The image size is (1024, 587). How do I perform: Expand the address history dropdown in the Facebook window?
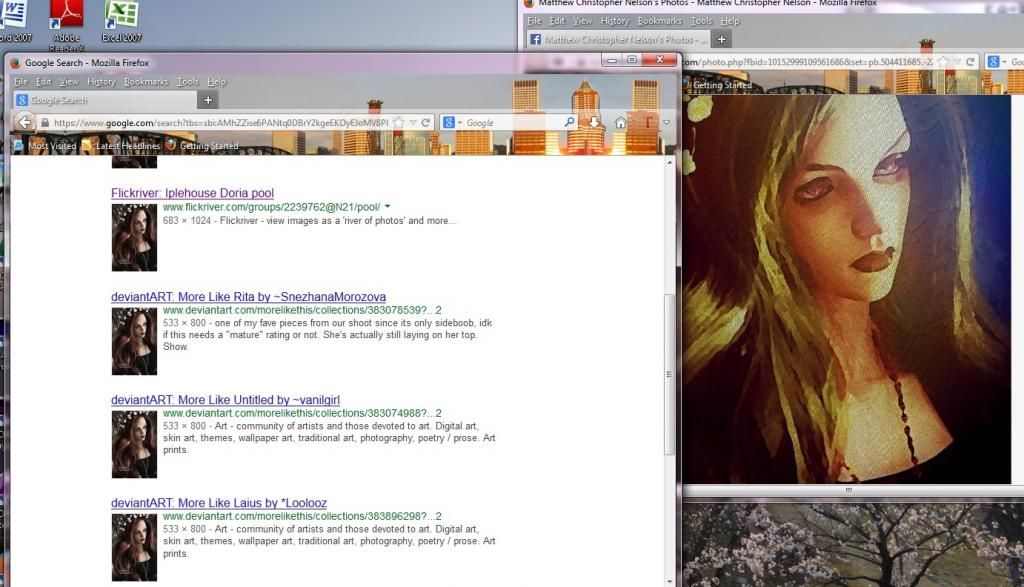click(x=957, y=62)
